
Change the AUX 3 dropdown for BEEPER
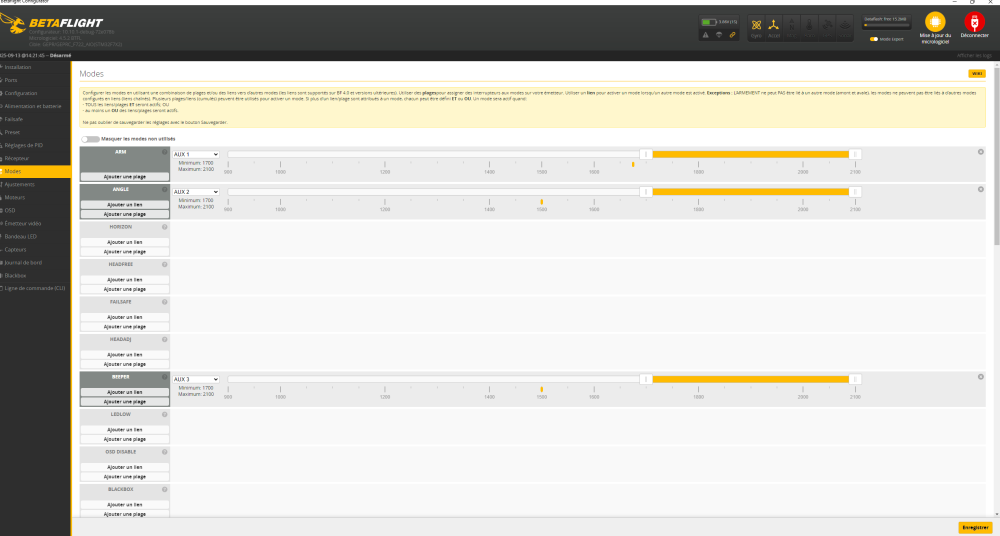[195, 379]
